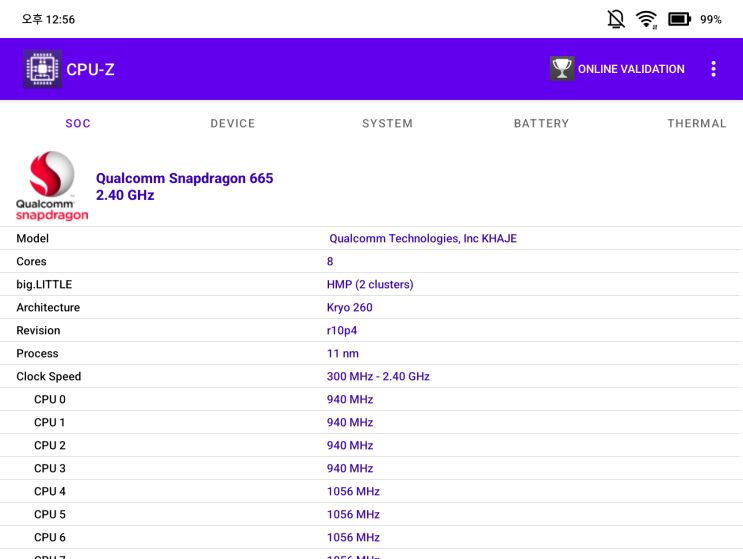
Task: Tap the CPU 3 label
Action: tap(50, 468)
